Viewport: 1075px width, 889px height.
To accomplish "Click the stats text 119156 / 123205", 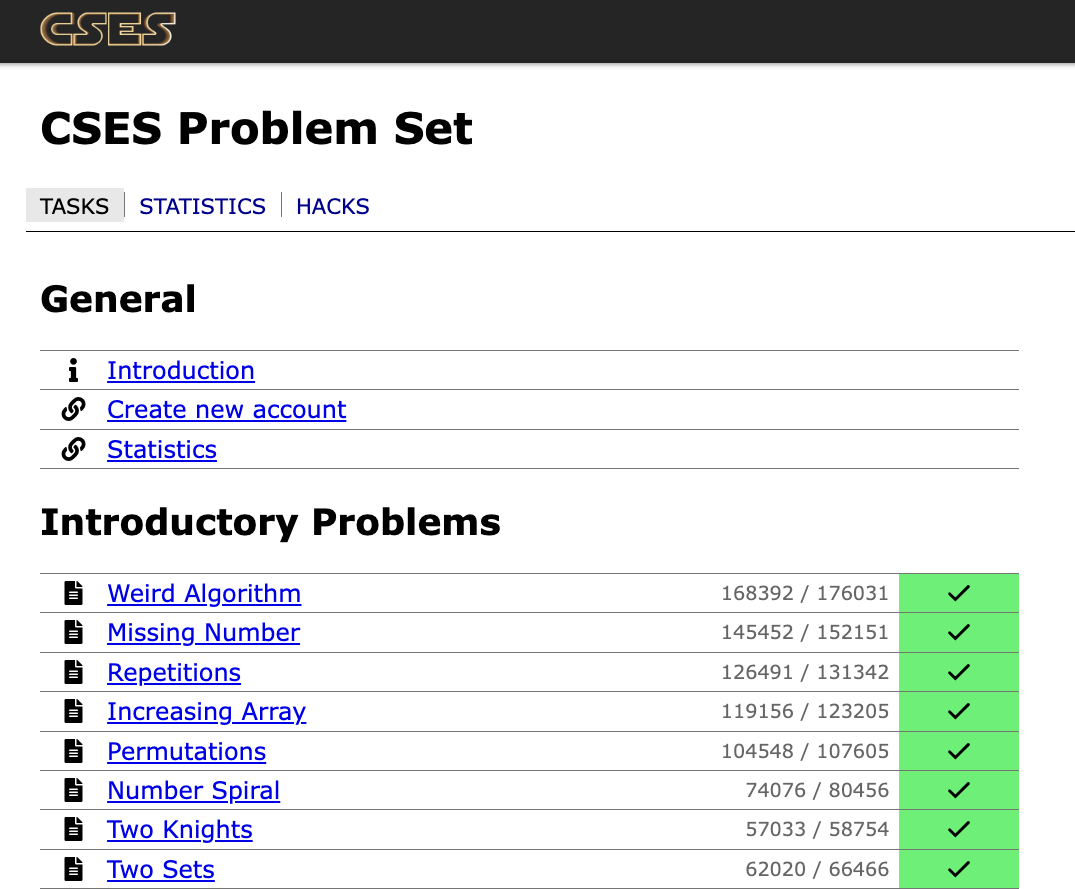I will (805, 711).
